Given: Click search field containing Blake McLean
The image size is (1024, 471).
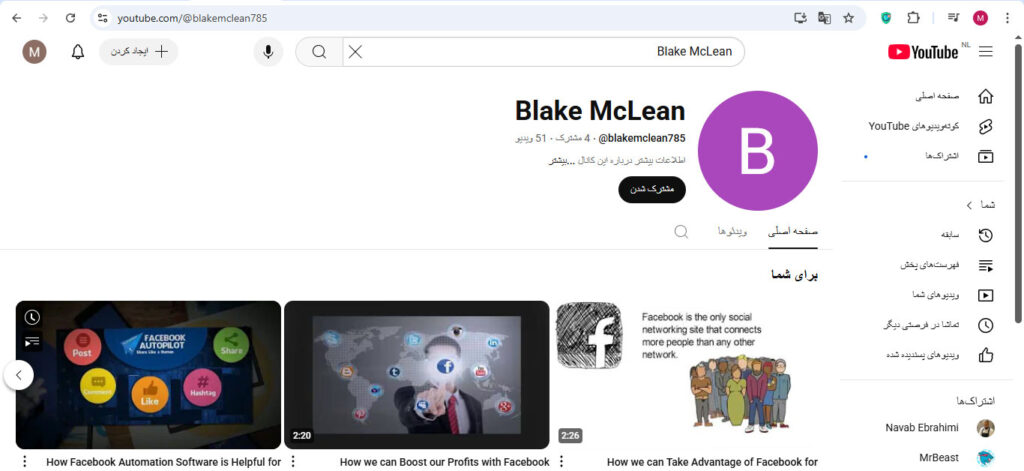Looking at the screenshot, I should 543,52.
